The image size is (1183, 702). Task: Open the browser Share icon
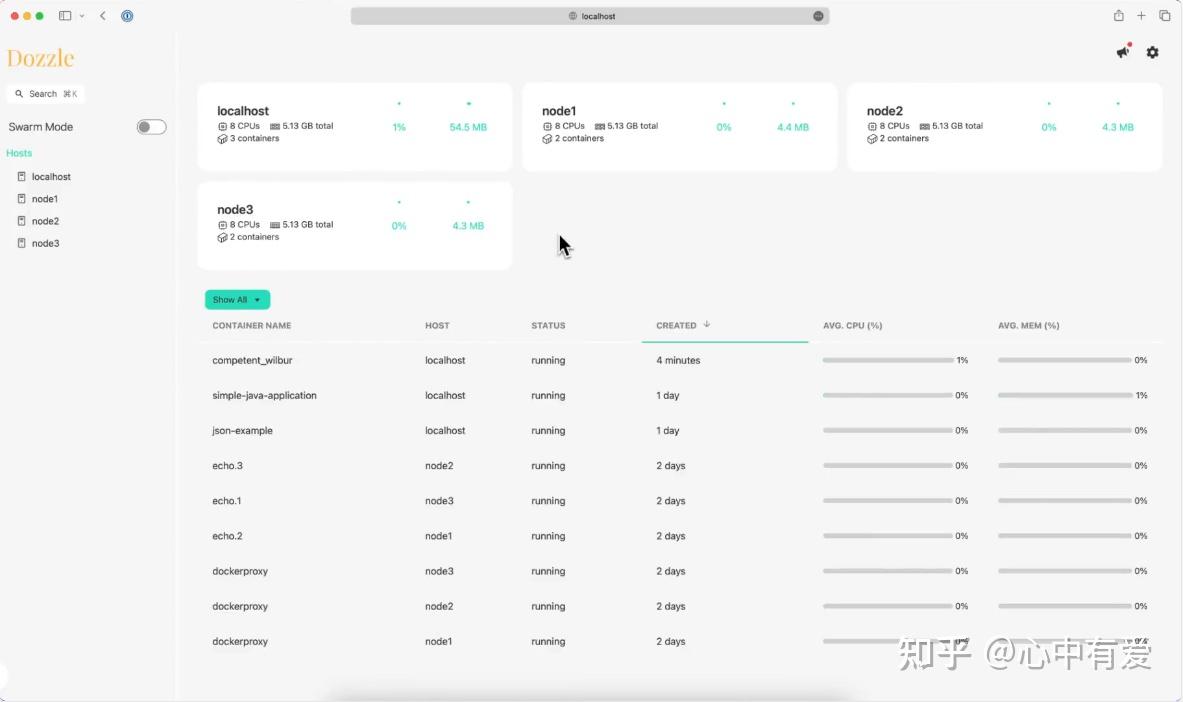[1118, 16]
